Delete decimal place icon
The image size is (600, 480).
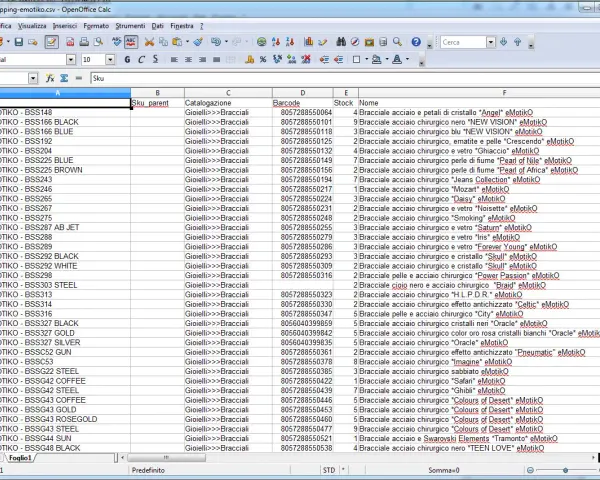[x=306, y=59]
